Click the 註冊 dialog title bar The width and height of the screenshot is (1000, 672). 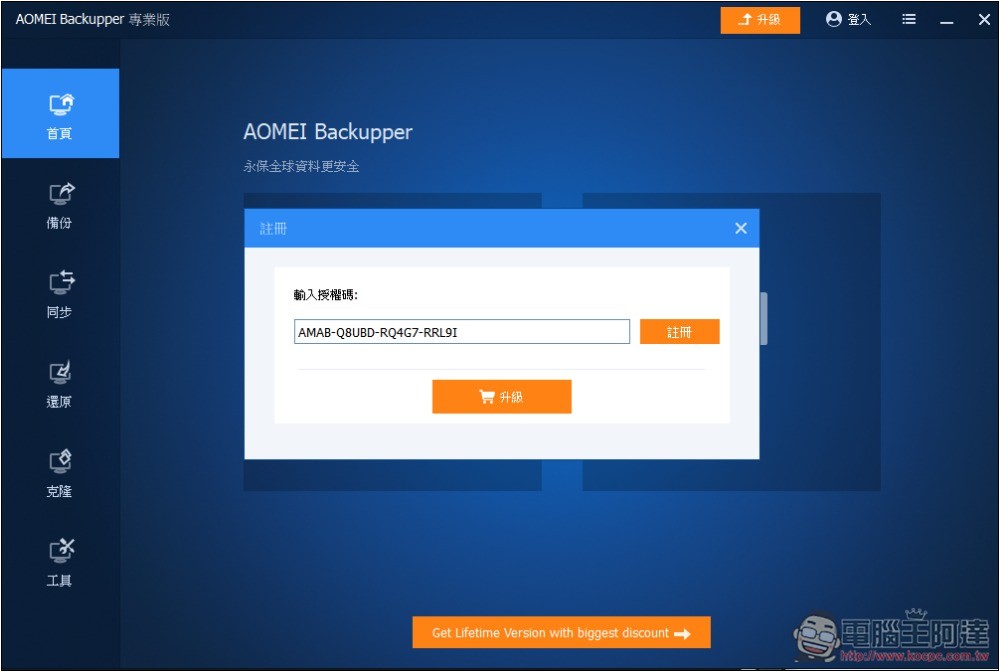pos(480,229)
